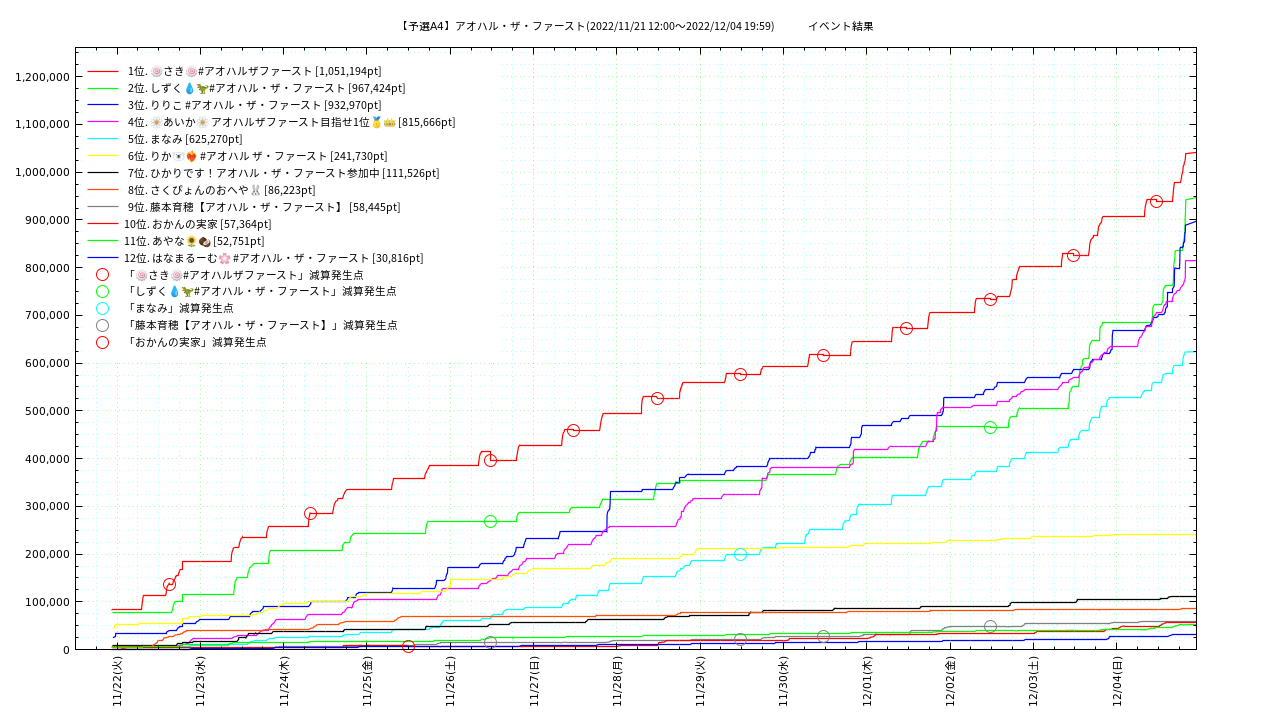1280x720 pixels.
Task: Select legend text 3位 りりこ 932,970pt
Action: click(254, 105)
